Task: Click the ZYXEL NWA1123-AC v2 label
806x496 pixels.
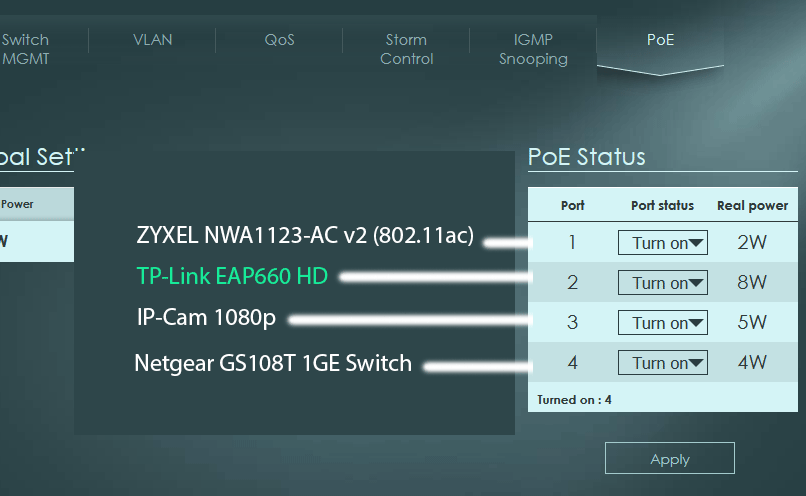Action: [x=305, y=237]
